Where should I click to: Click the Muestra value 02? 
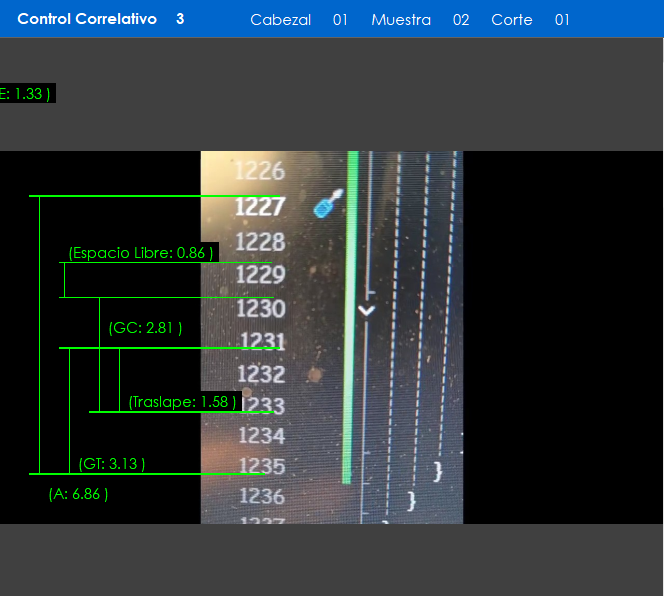click(x=460, y=20)
